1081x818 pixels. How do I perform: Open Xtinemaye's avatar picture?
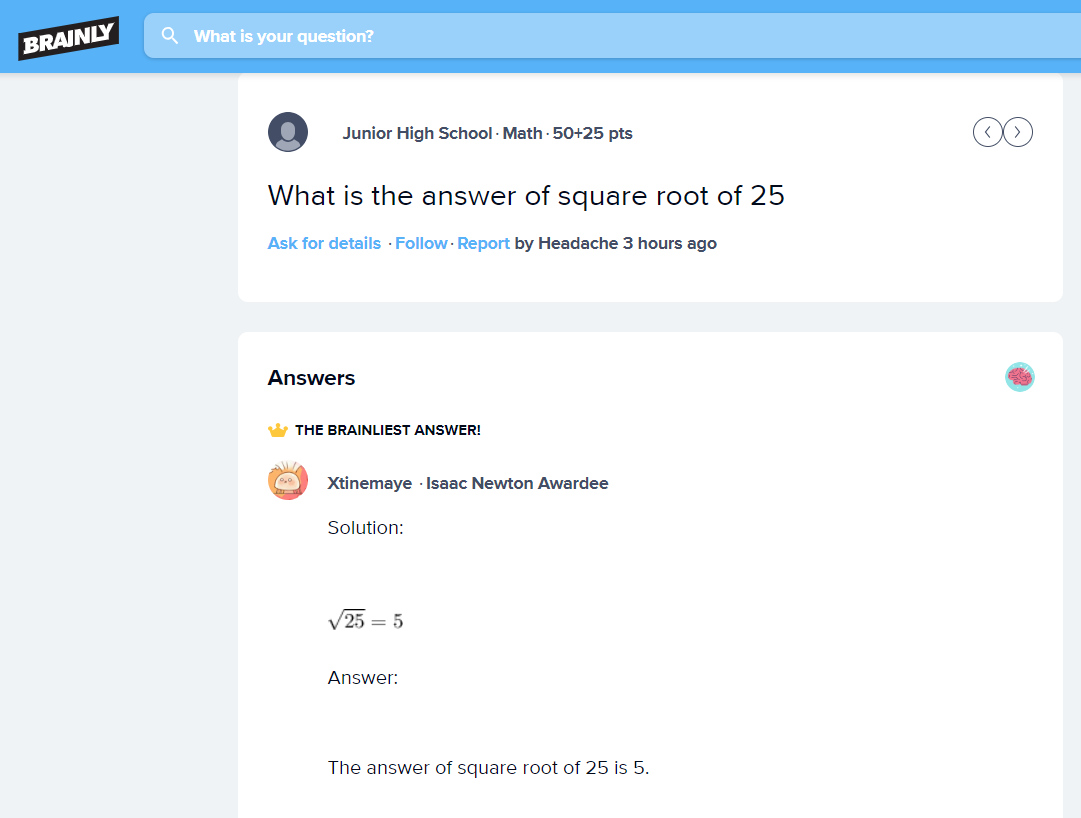(x=287, y=480)
